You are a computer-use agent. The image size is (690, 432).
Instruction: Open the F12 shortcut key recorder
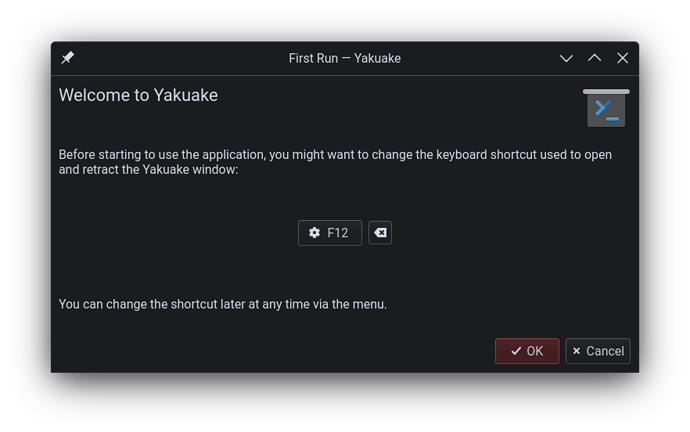[x=330, y=233]
